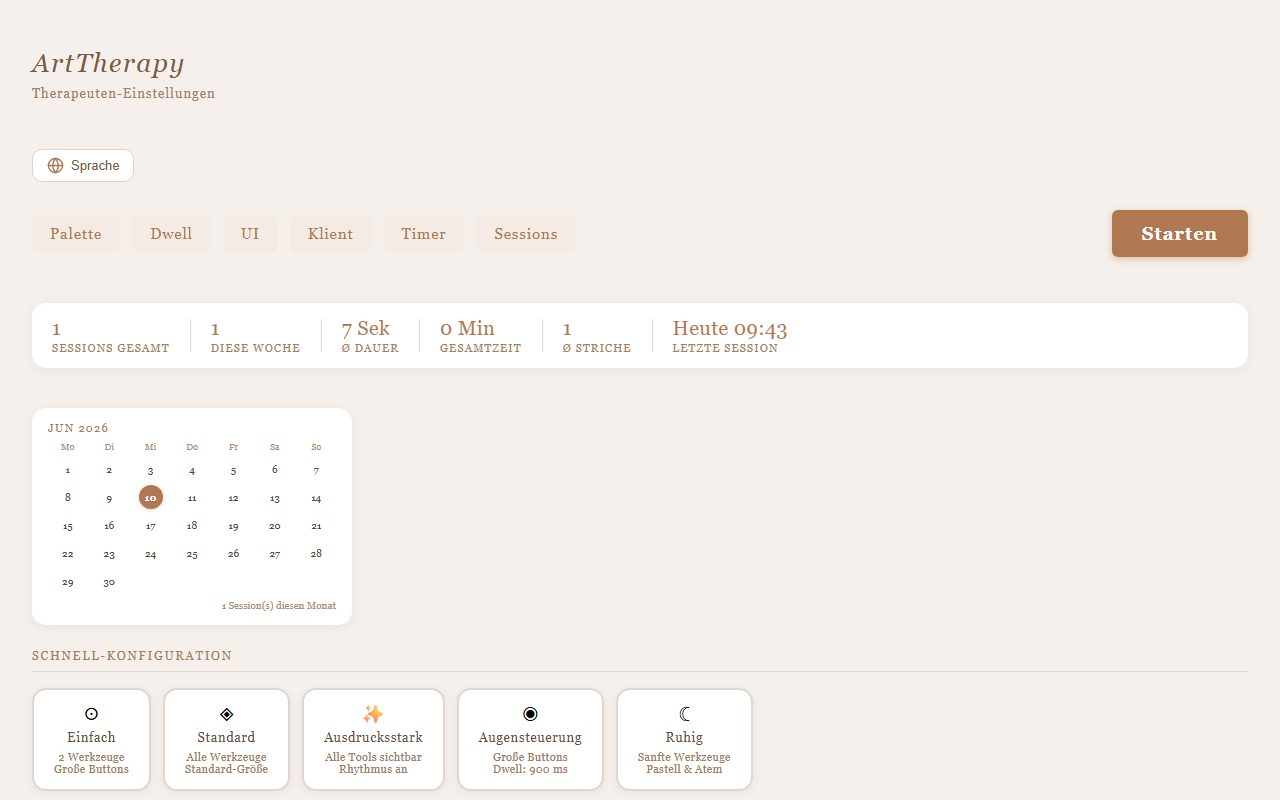Show the Sessions tab
The image size is (1280, 800).
[x=525, y=234]
